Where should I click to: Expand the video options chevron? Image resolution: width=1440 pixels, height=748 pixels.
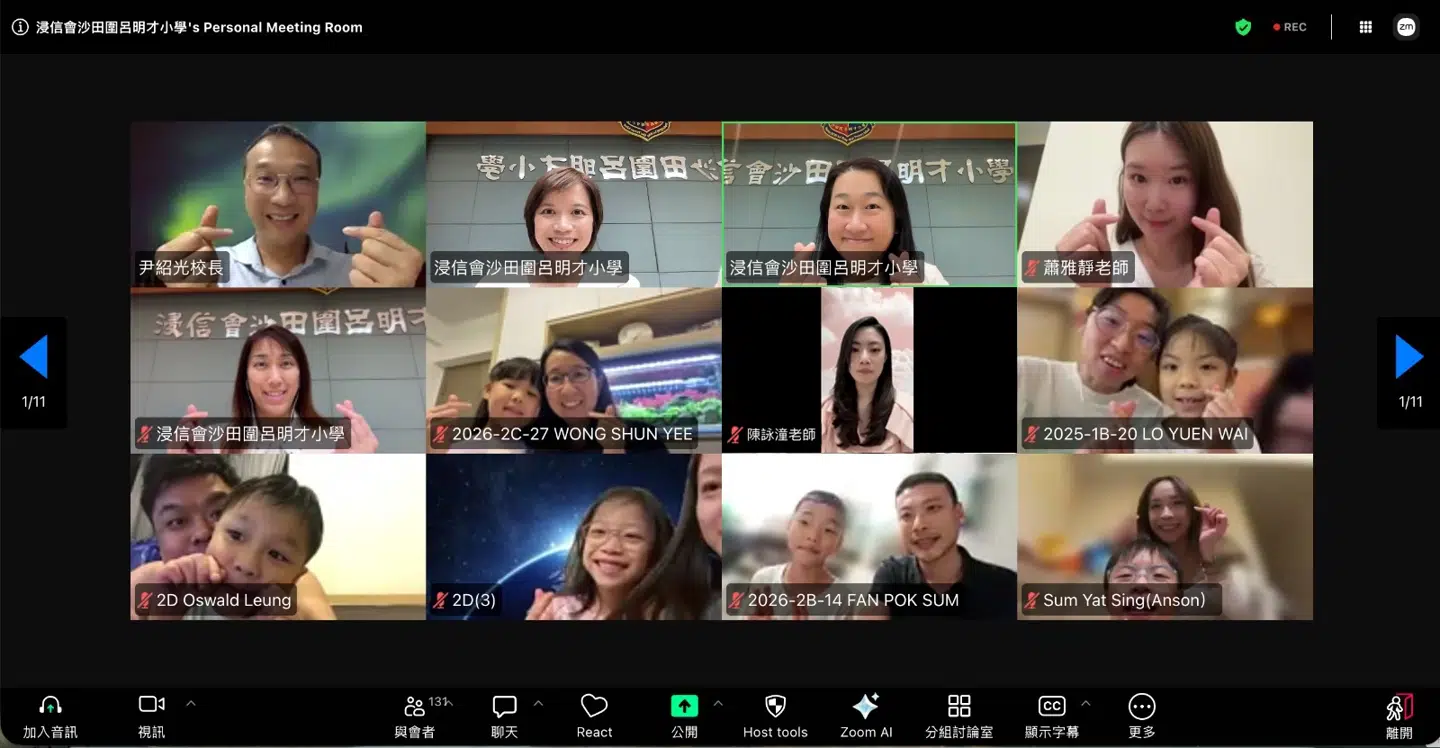point(191,703)
